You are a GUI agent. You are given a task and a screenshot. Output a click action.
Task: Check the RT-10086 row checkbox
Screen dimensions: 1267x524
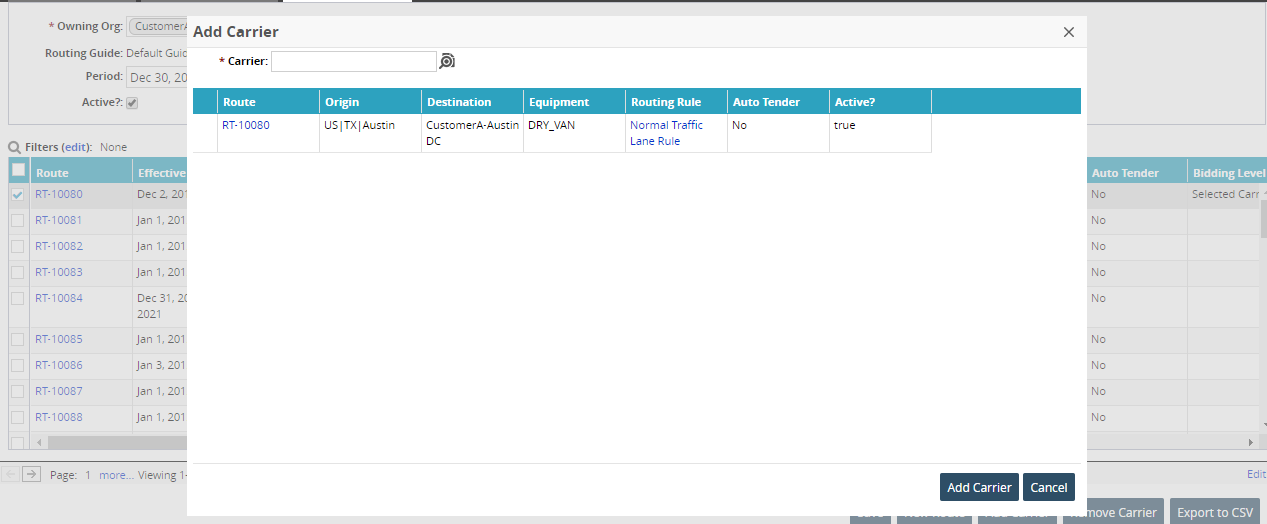point(17,366)
